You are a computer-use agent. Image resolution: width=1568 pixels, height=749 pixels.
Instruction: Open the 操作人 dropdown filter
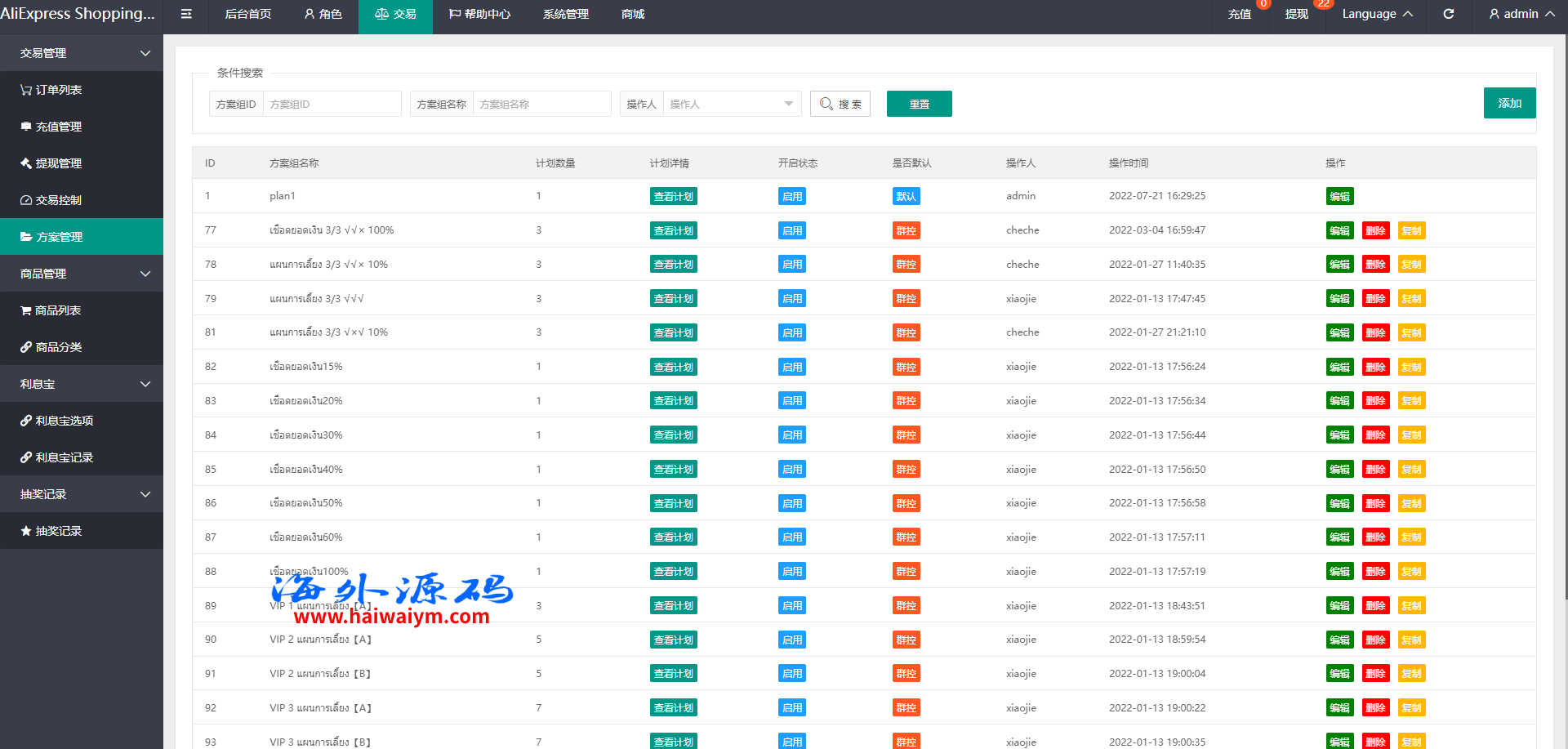click(731, 104)
